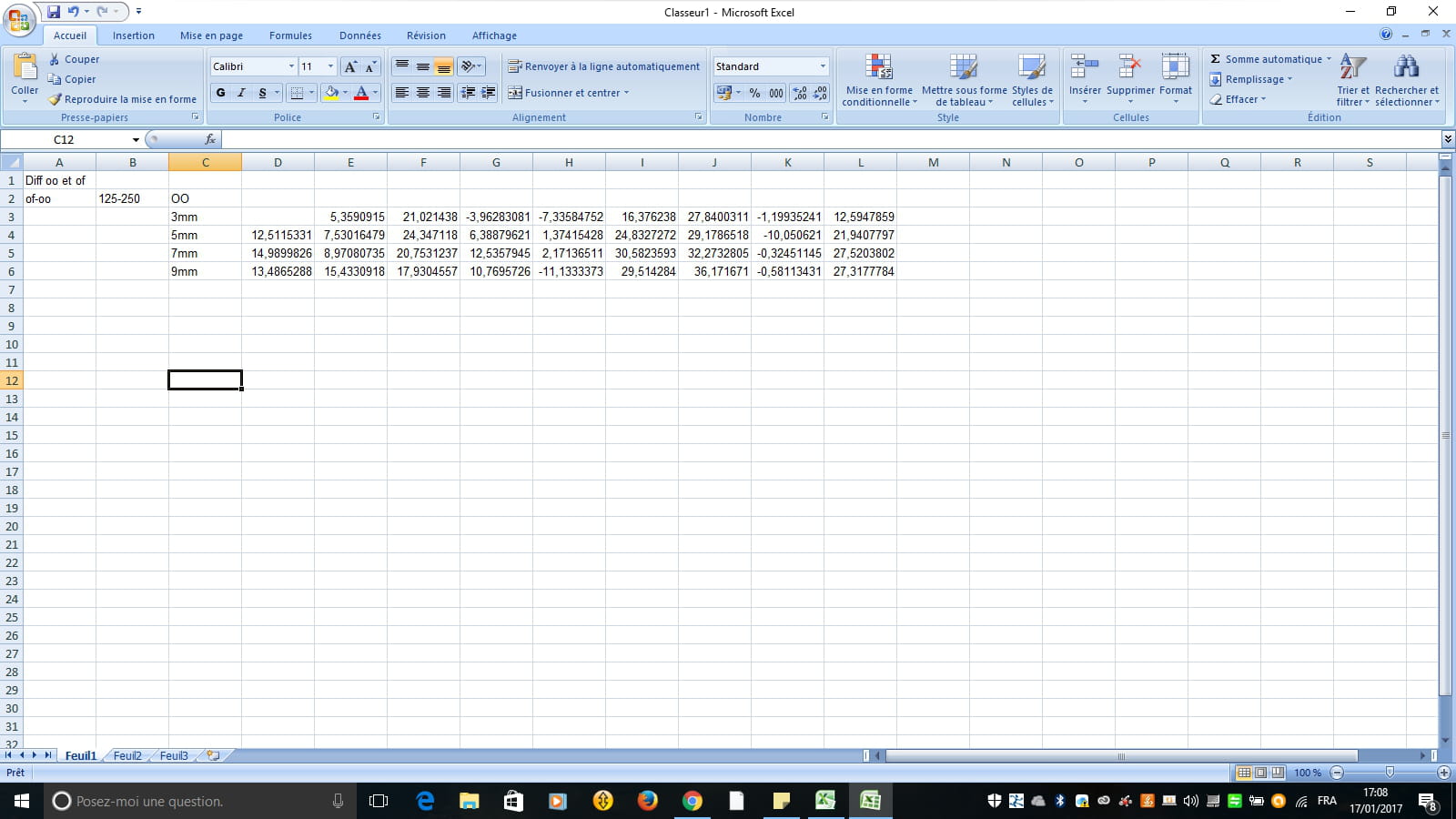Apply cell borders icon
The width and height of the screenshot is (1456, 819).
click(x=296, y=93)
